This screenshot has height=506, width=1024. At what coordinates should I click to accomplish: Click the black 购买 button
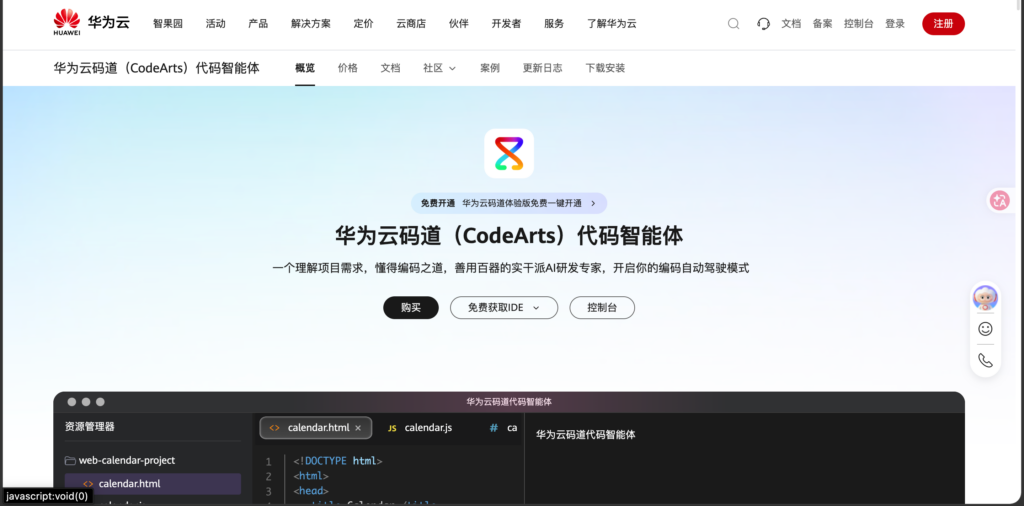tap(411, 308)
